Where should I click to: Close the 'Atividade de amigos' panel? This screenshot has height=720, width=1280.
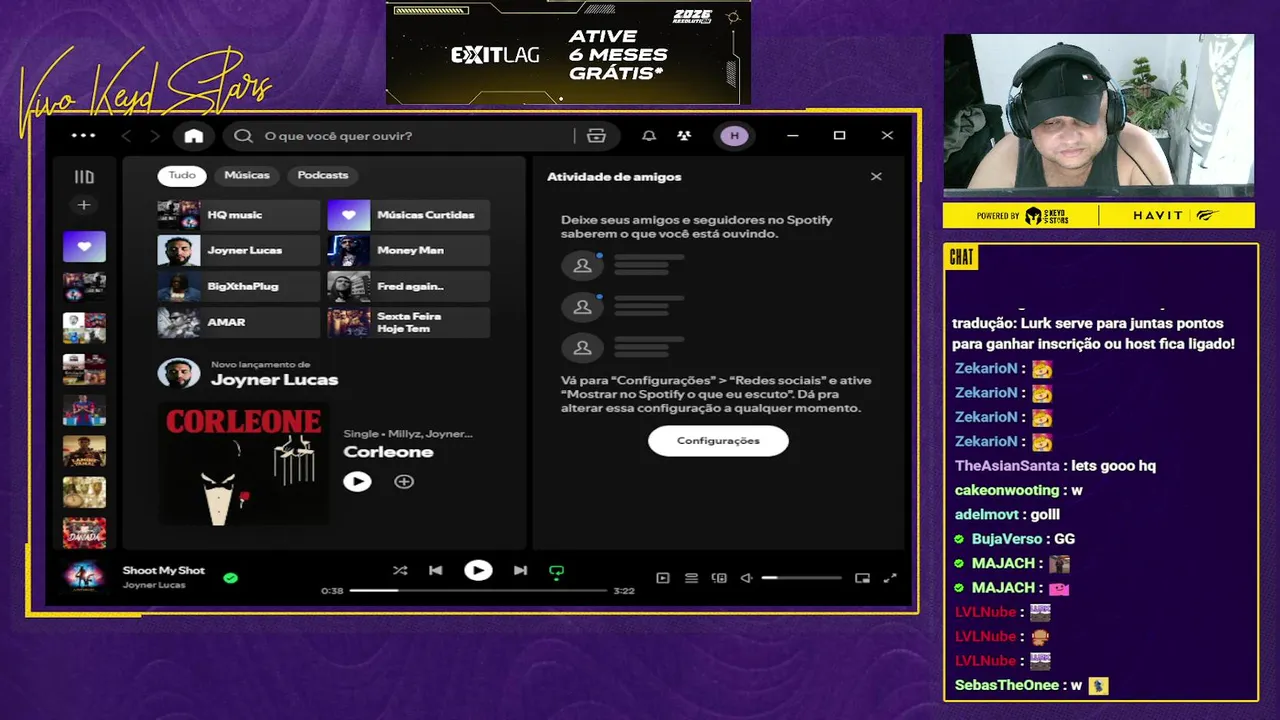(876, 177)
